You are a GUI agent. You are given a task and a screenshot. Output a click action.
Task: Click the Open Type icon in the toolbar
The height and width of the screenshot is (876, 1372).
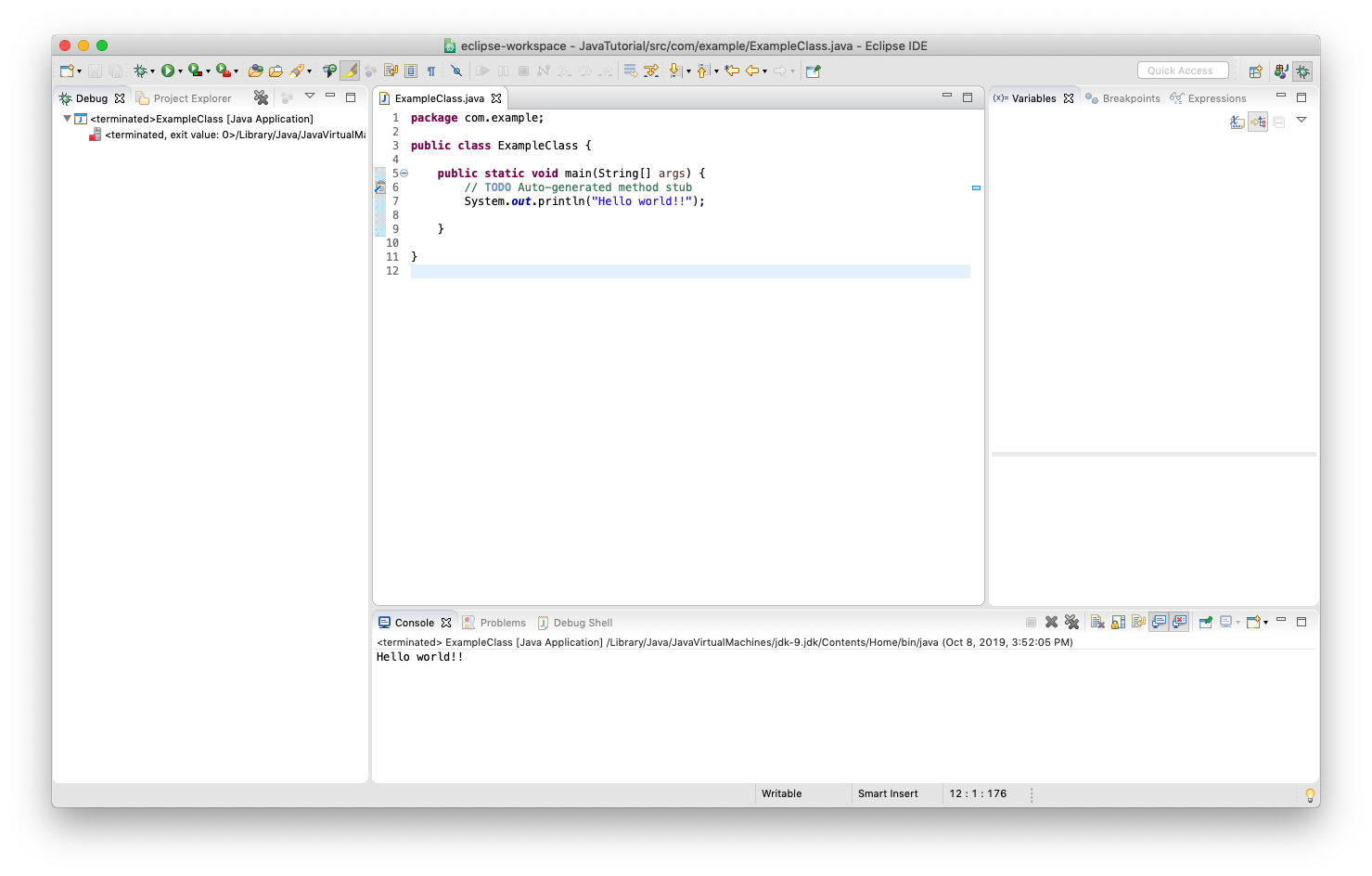tap(255, 71)
